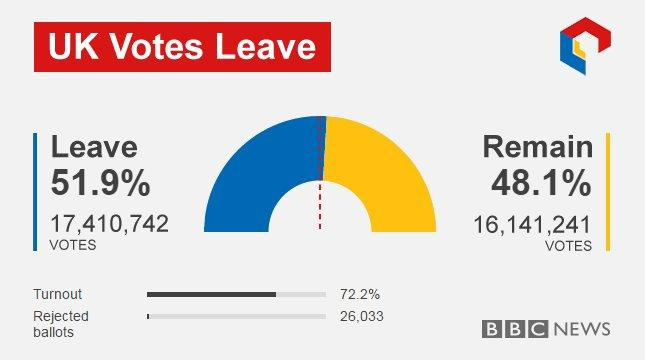Click the 26,033 rejected ballots value
645x360 pixels.
pyautogui.click(x=362, y=316)
